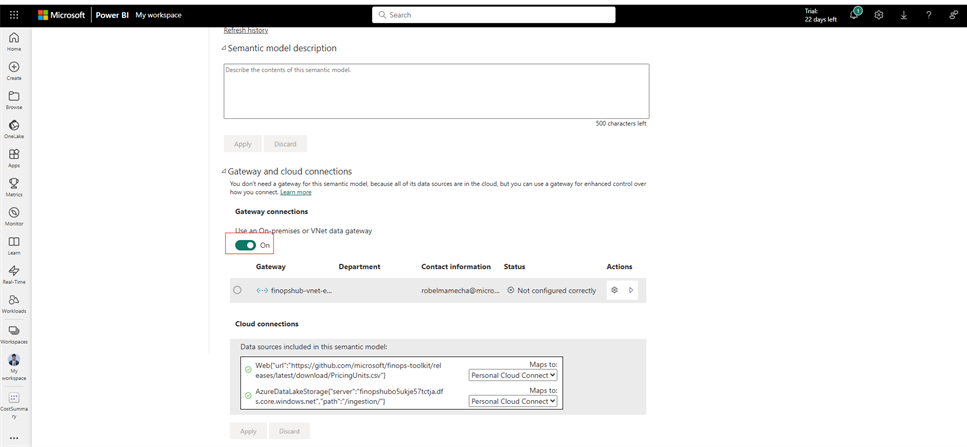The image size is (967, 447).
Task: Open Real-Time hub from sidebar
Action: tap(14, 275)
